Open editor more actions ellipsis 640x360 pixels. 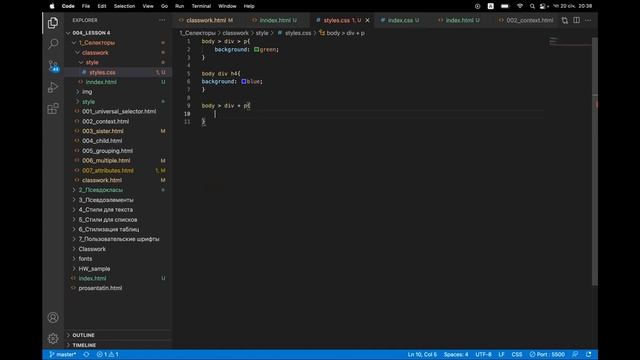tap(588, 20)
